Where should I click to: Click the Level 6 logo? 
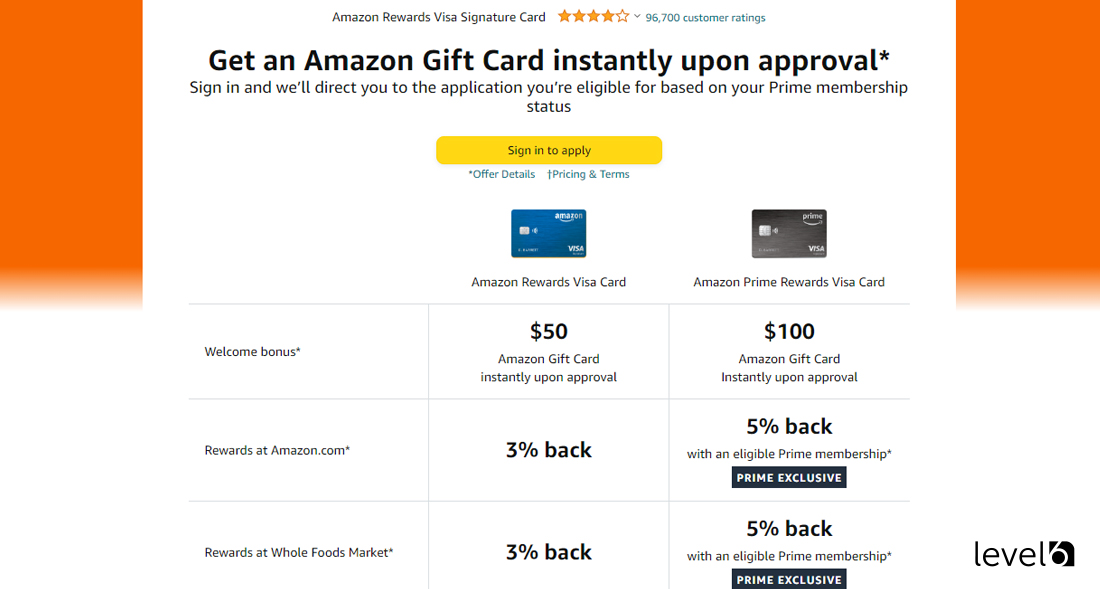(x=1024, y=554)
